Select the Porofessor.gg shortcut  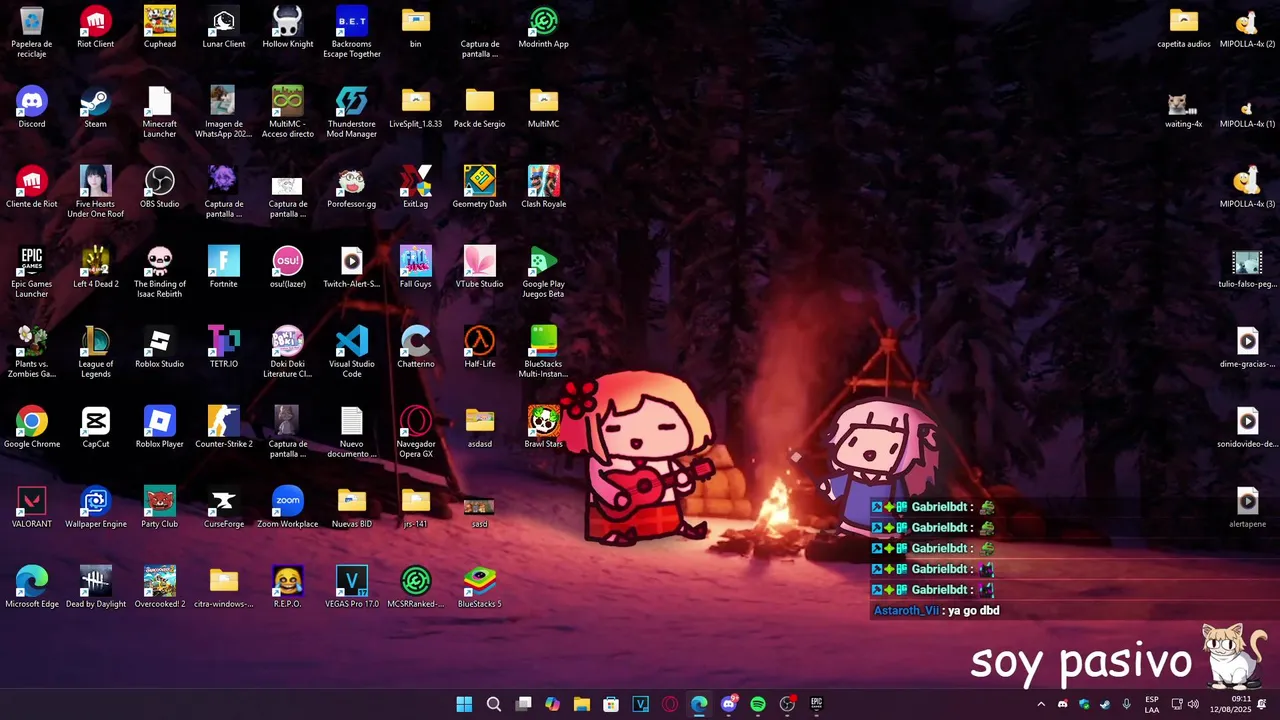352,187
